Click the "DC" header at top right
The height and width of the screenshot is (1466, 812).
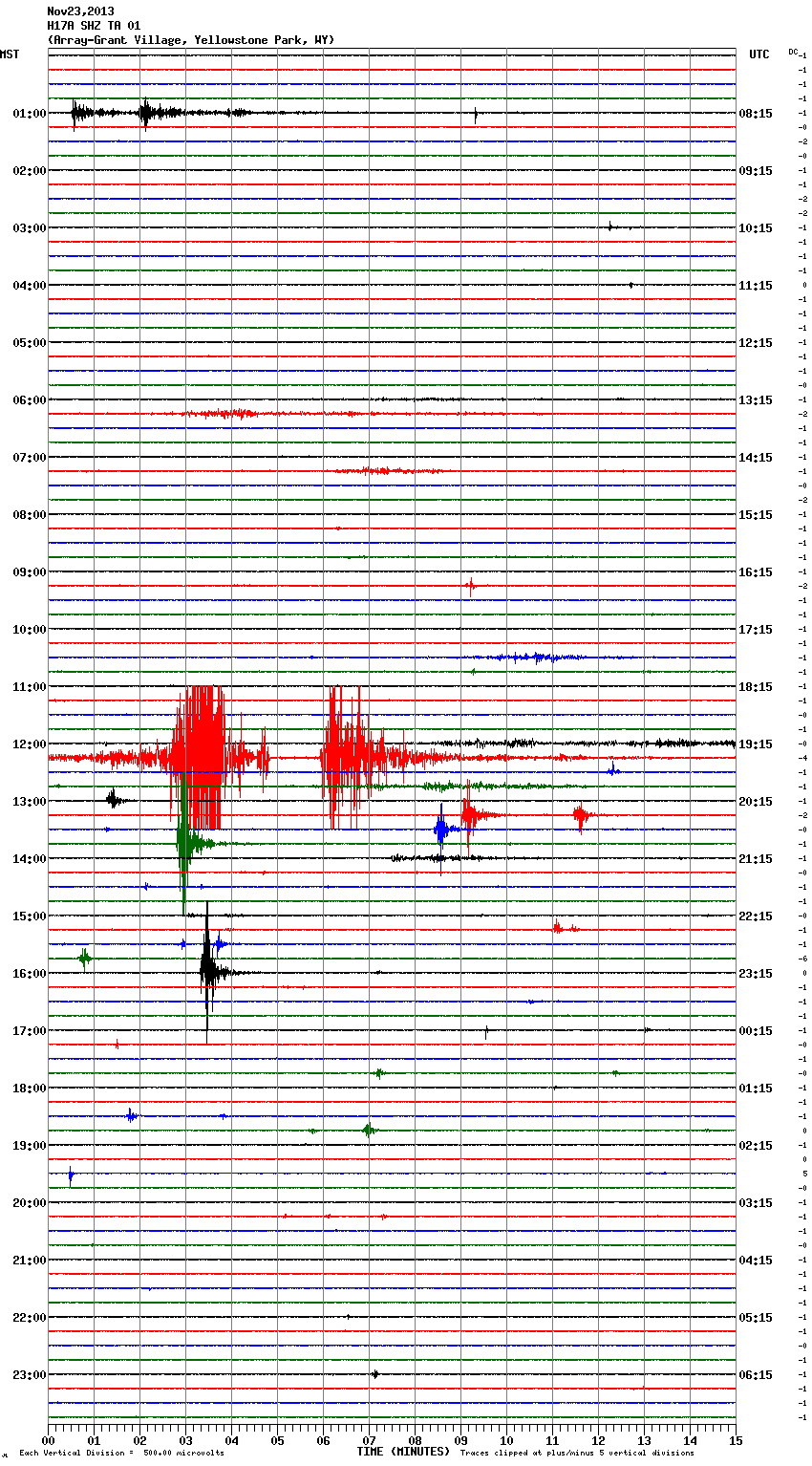click(x=793, y=52)
